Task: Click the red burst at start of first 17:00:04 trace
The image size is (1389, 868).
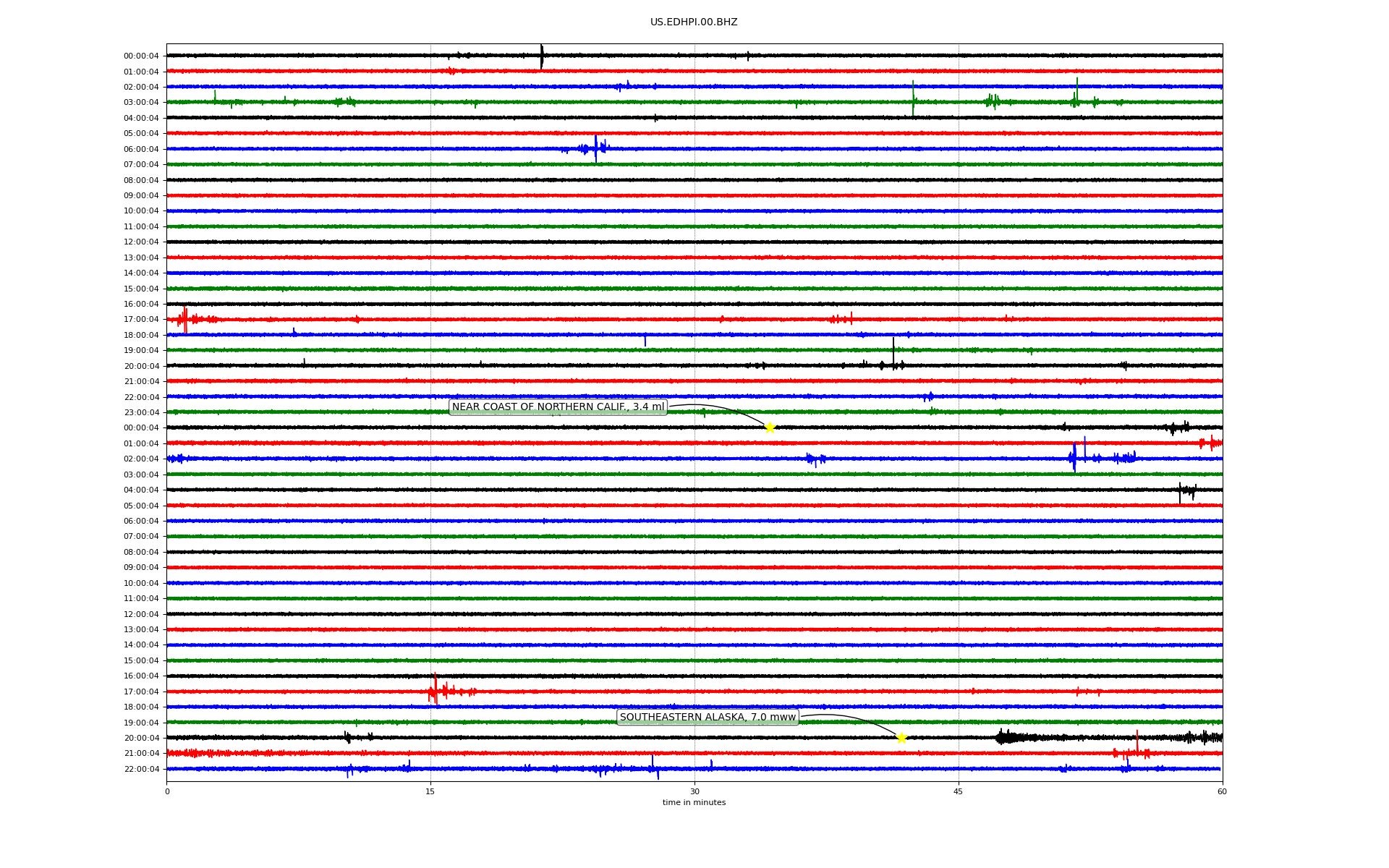Action: (185, 319)
